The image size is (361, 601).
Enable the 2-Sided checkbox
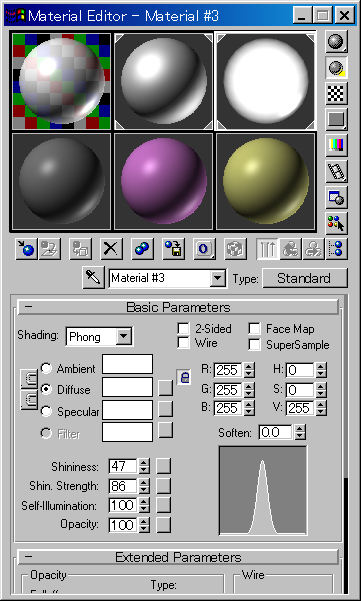coord(184,329)
